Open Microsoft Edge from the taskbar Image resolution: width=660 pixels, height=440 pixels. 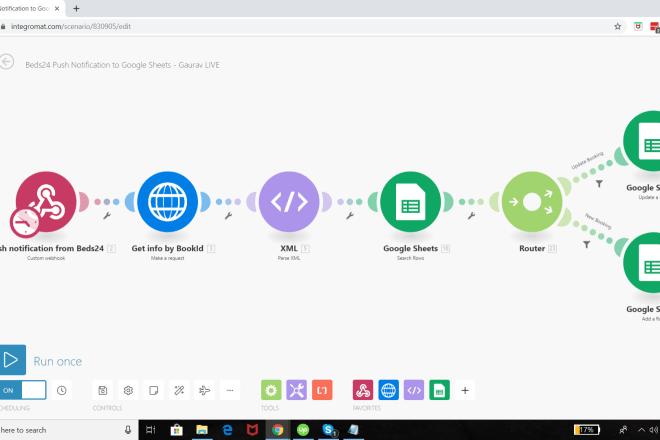click(x=227, y=430)
